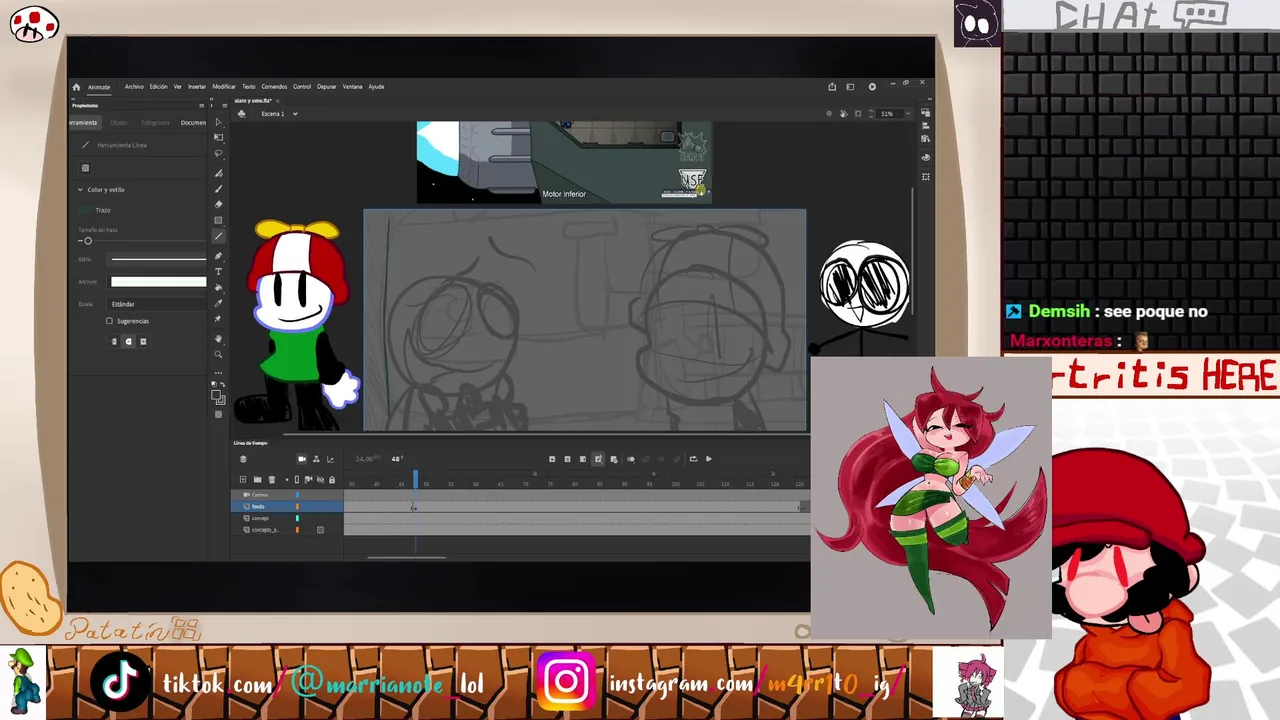Screen dimensions: 1280x720
Task: Select the Selection arrow tool
Action: (x=219, y=122)
